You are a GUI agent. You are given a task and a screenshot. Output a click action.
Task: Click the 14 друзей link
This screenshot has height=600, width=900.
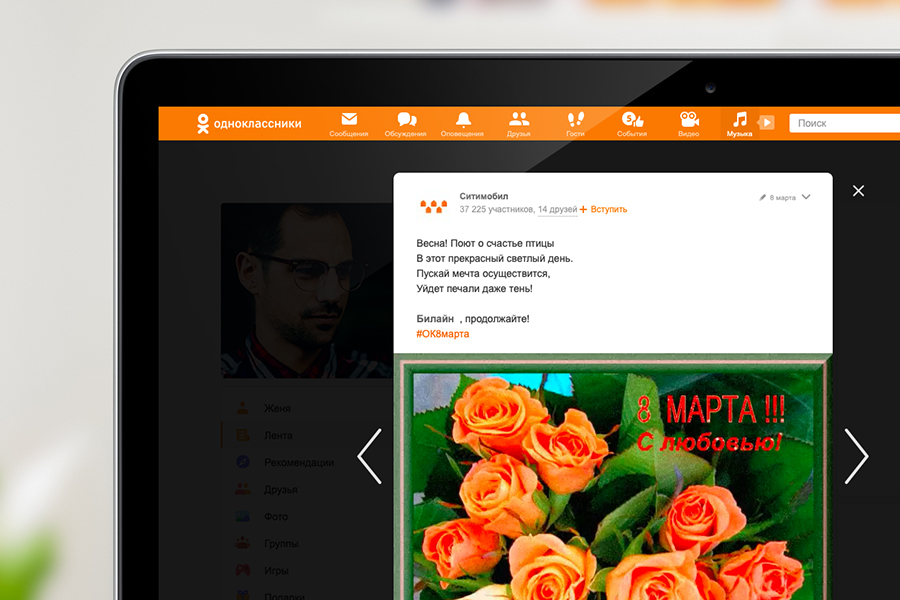(x=557, y=210)
